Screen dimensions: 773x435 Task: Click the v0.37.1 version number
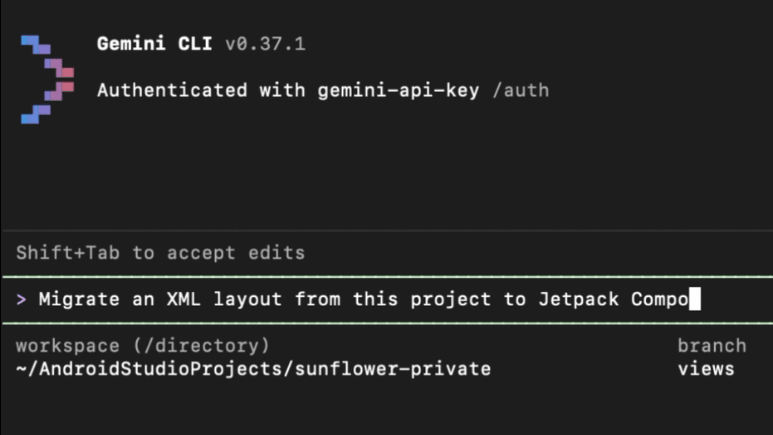[265, 45]
